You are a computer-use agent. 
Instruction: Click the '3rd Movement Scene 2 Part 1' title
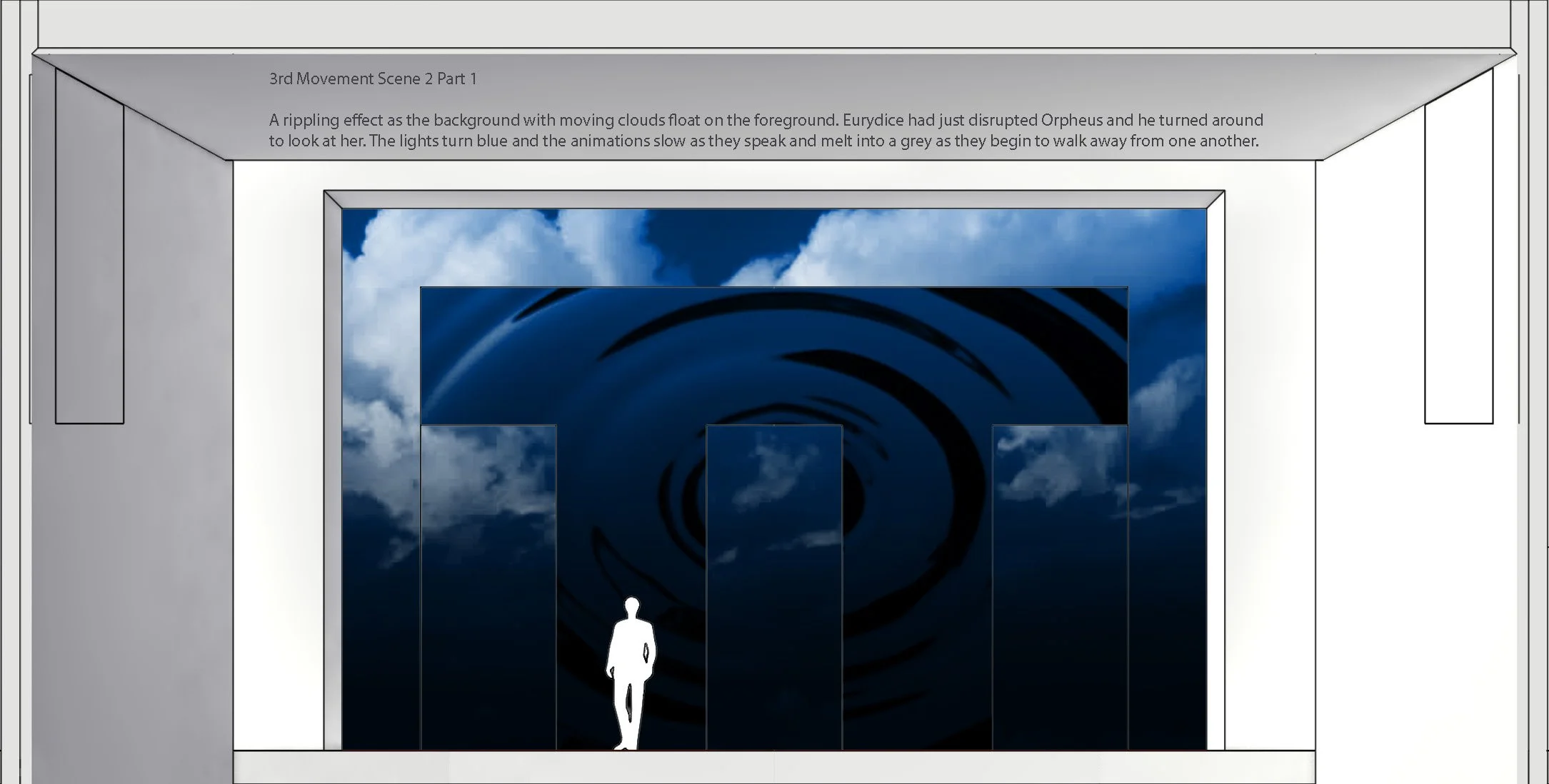(373, 79)
